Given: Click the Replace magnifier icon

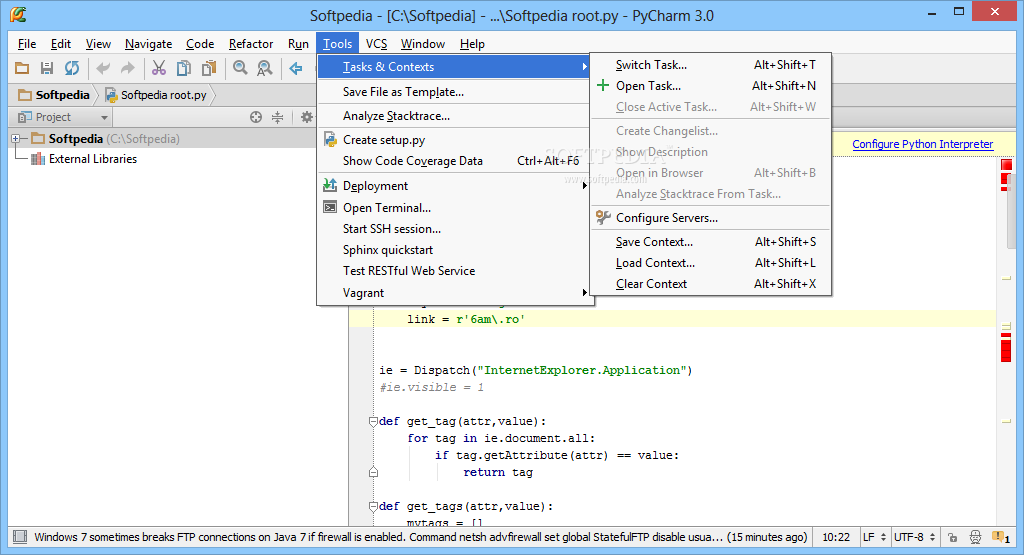Looking at the screenshot, I should 264,68.
